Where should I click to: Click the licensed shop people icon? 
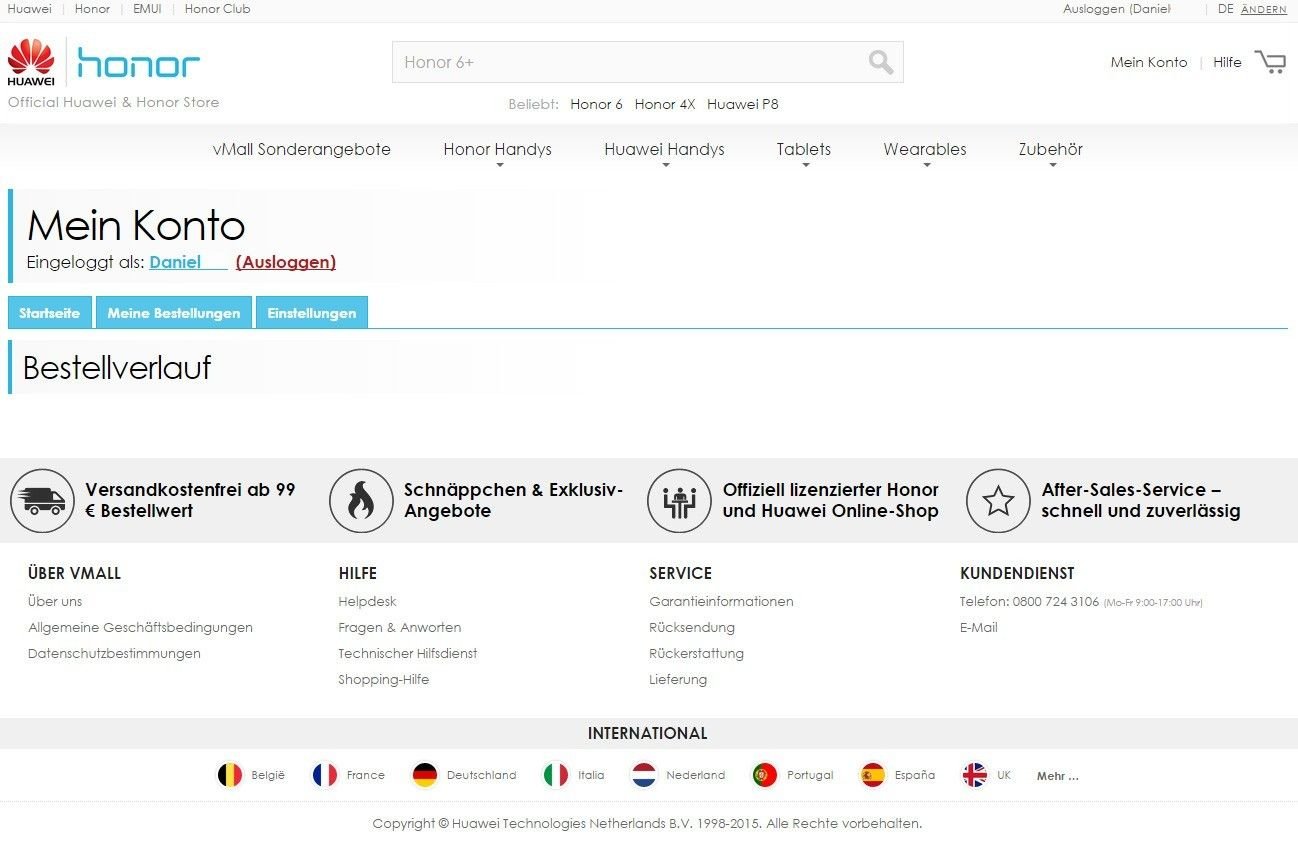pyautogui.click(x=679, y=500)
